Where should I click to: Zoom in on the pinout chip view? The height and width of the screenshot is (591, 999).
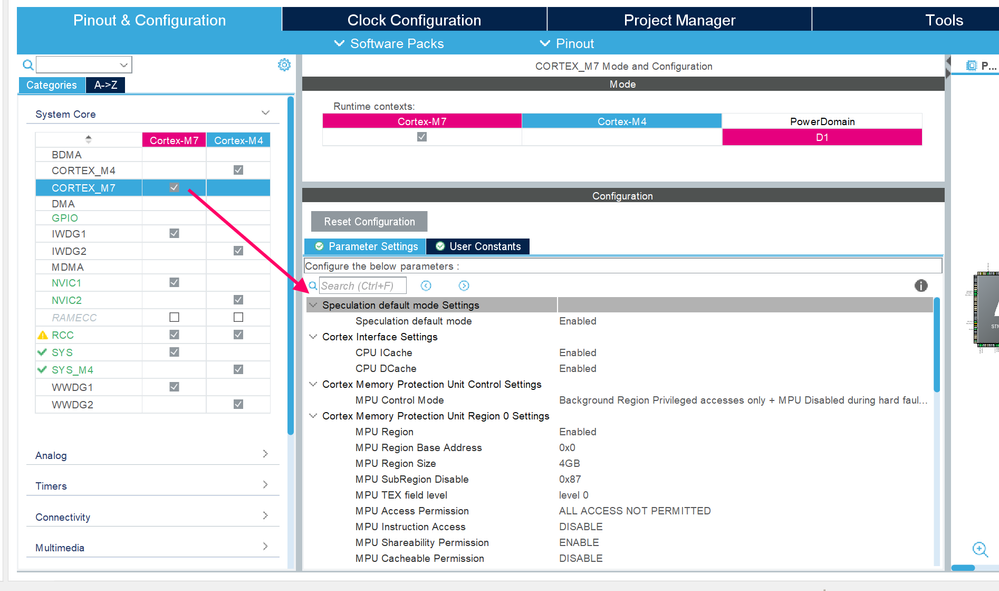click(980, 549)
